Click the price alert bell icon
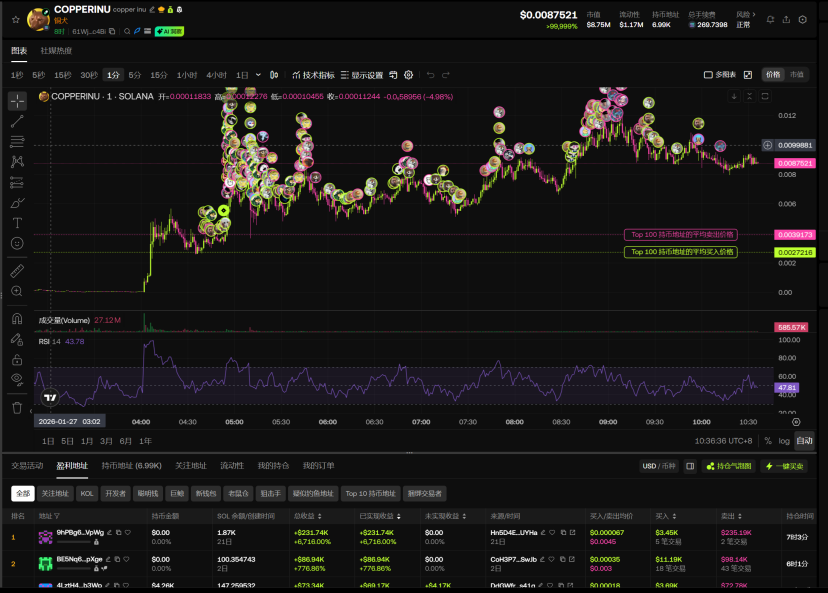The image size is (828, 593). pyautogui.click(x=770, y=20)
